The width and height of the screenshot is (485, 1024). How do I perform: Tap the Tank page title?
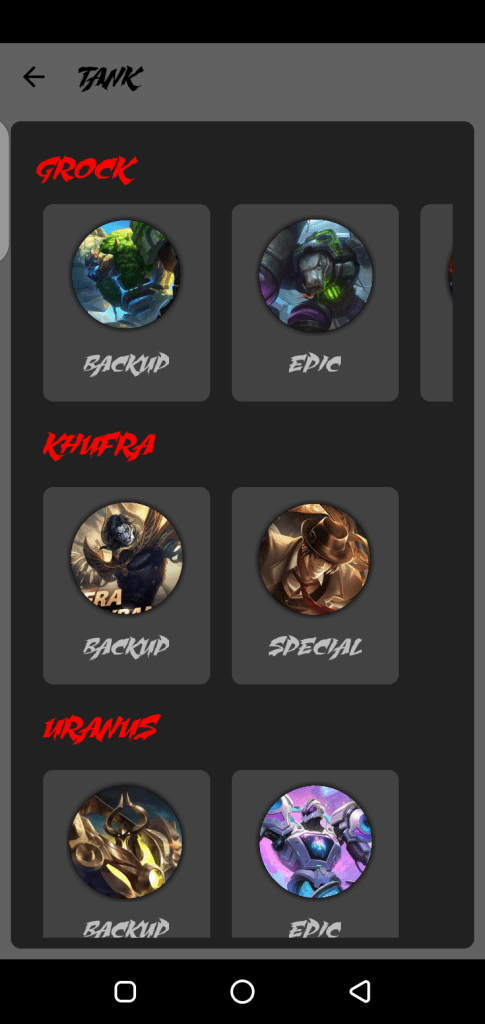110,78
